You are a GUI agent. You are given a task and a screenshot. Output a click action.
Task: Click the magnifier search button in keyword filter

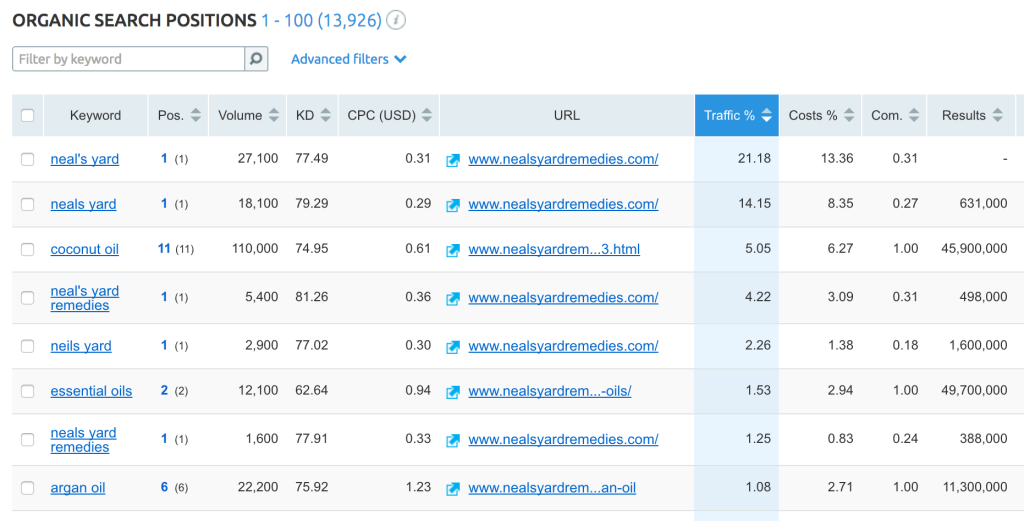256,59
